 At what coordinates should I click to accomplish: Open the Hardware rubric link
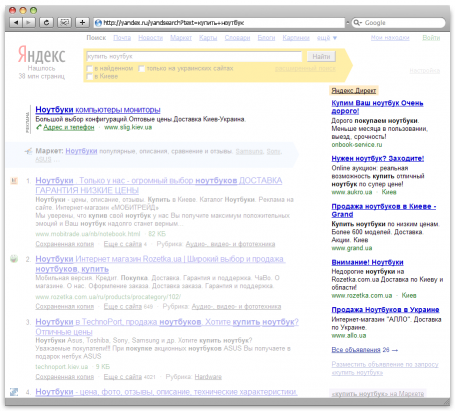208,377
